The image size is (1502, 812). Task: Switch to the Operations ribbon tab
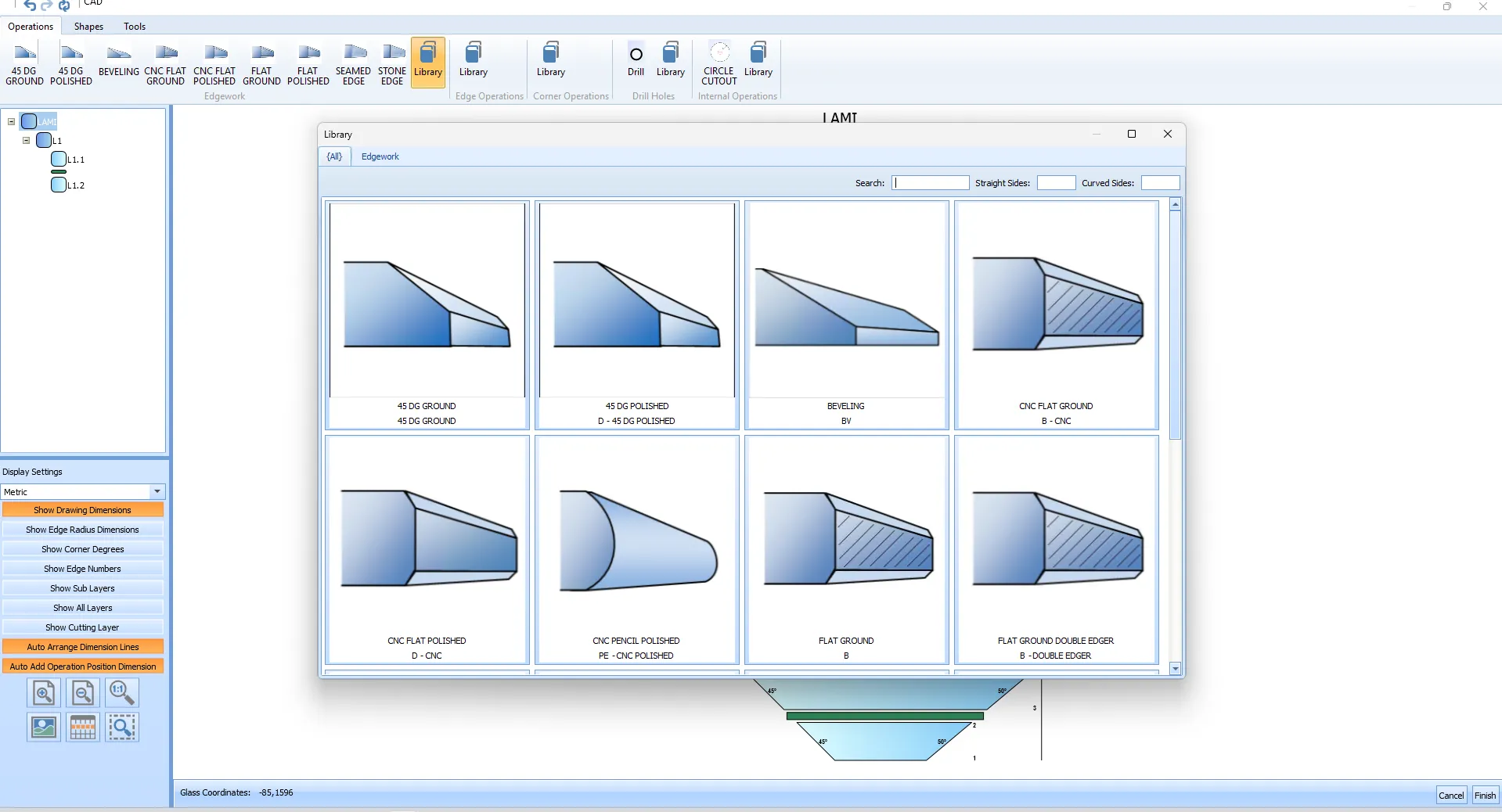pyautogui.click(x=31, y=27)
